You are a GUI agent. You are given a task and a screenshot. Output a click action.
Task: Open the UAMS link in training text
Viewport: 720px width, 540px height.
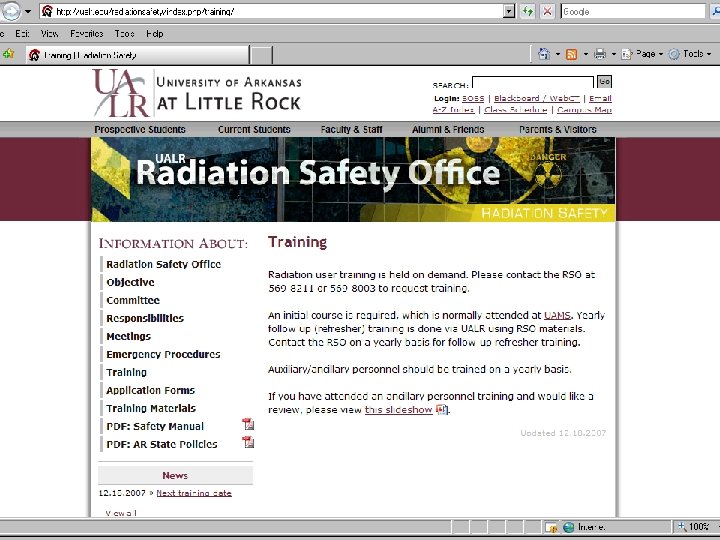click(x=557, y=315)
